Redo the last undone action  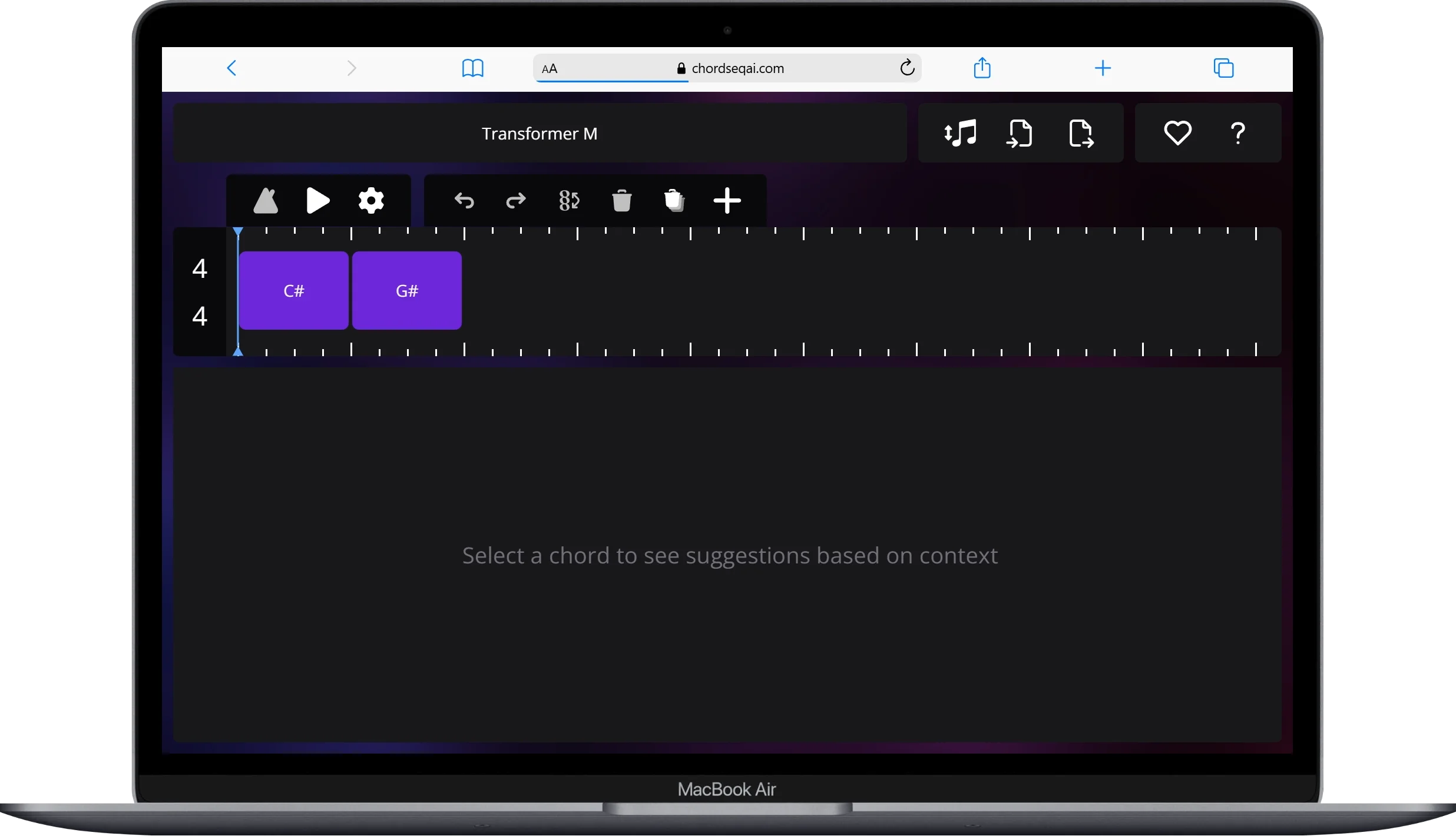(516, 201)
